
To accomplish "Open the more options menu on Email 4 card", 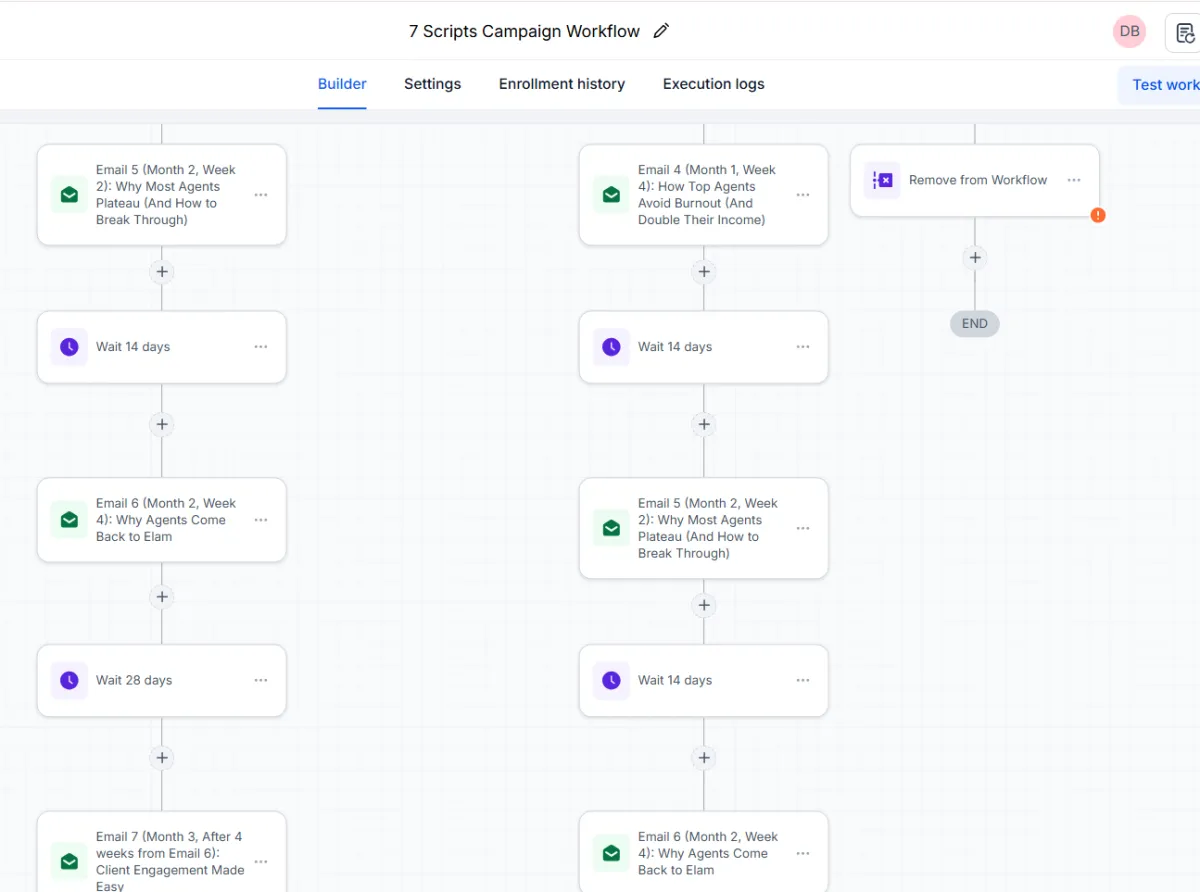I will click(803, 195).
